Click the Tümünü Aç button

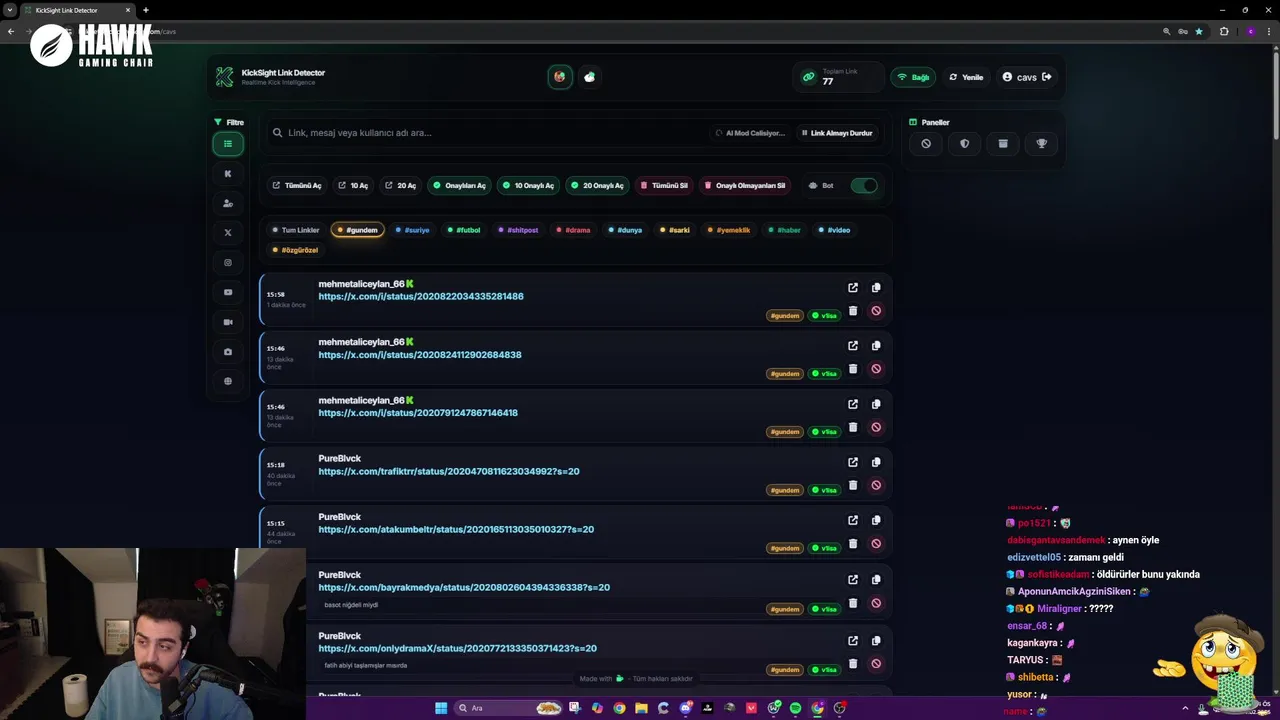click(x=297, y=185)
